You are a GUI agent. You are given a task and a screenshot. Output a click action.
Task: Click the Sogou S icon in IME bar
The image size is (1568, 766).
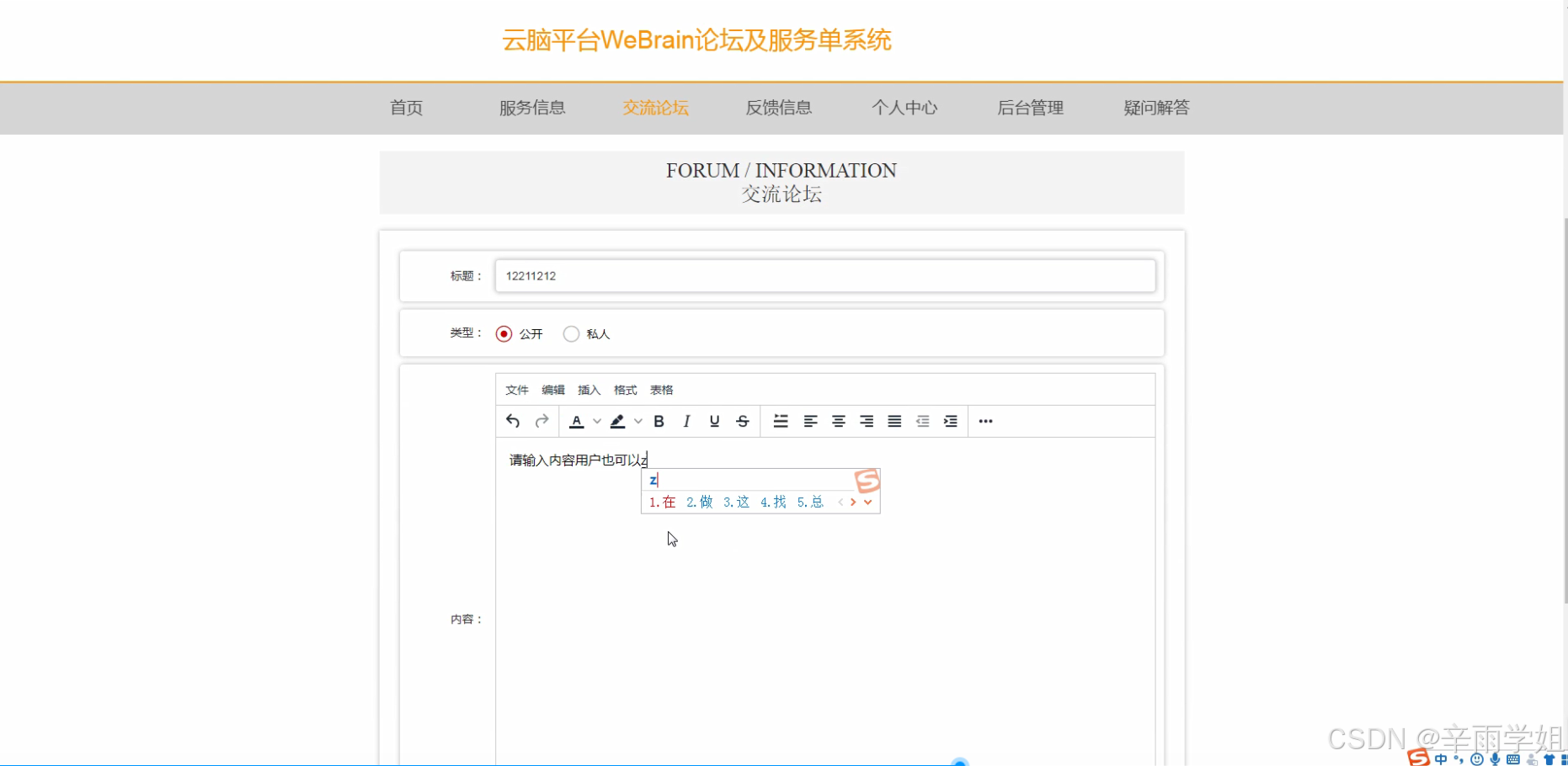(x=1419, y=758)
